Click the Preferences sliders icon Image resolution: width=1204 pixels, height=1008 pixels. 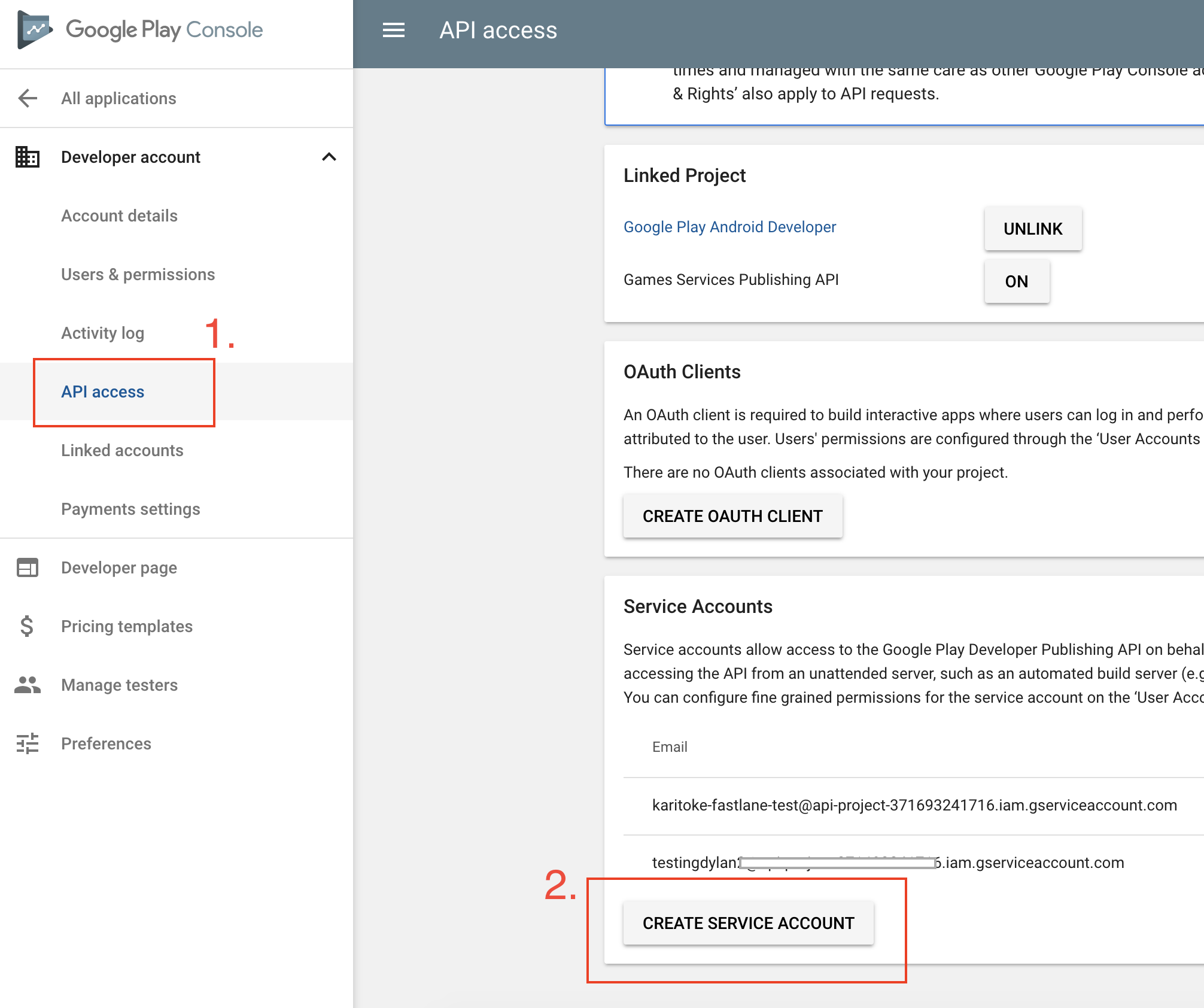tap(26, 742)
